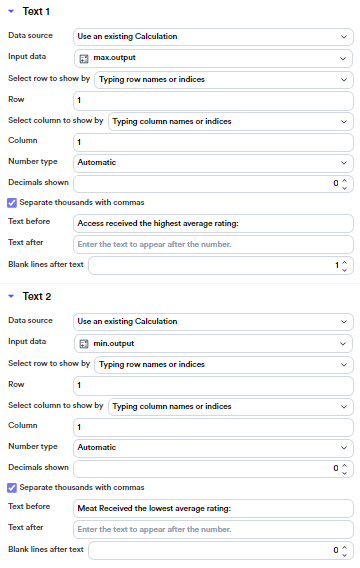This screenshot has width=360, height=568.
Task: Decrease Blank lines after text in Text 2
Action: pos(344,555)
